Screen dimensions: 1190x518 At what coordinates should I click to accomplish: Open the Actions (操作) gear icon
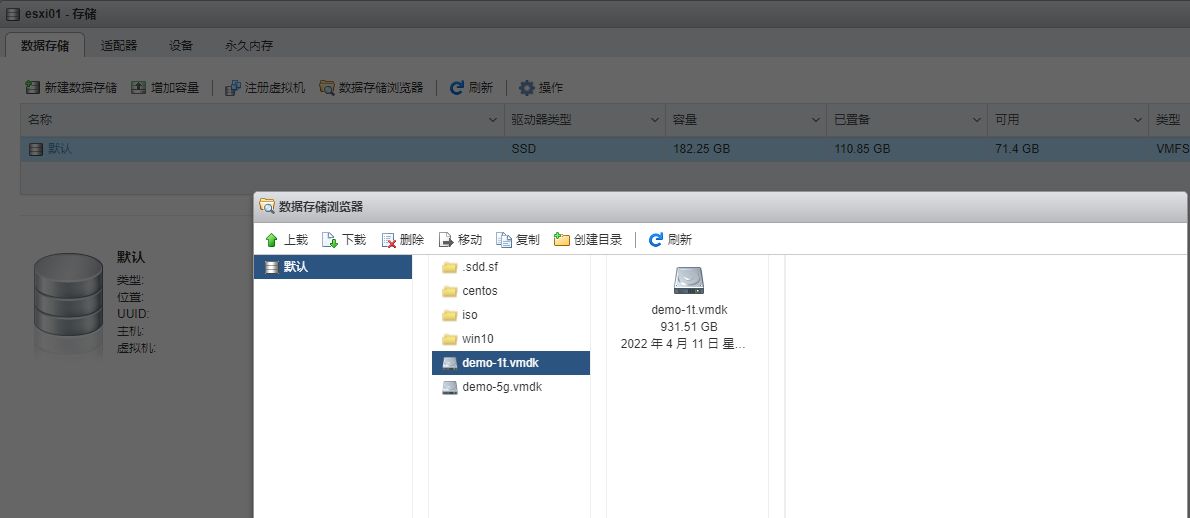click(527, 88)
